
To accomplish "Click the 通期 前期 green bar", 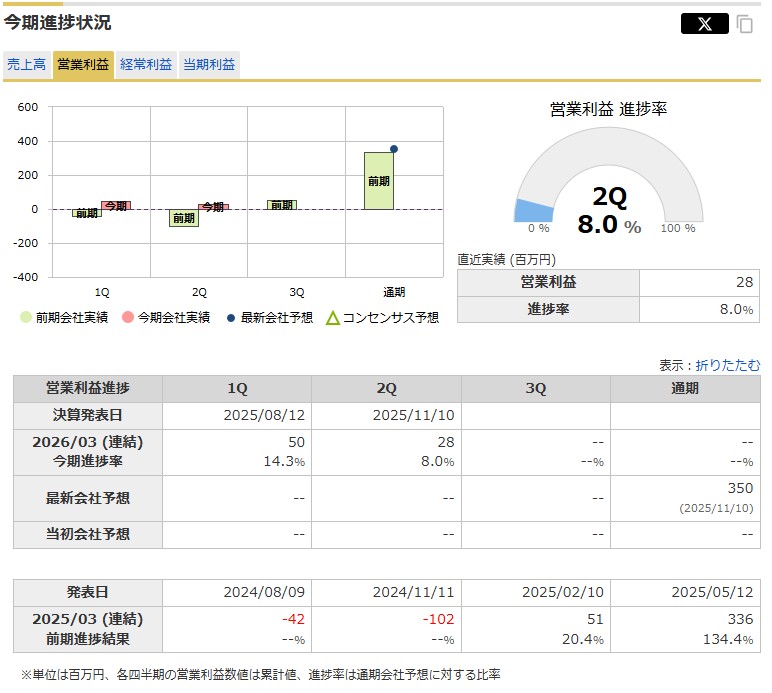I will coord(378,181).
